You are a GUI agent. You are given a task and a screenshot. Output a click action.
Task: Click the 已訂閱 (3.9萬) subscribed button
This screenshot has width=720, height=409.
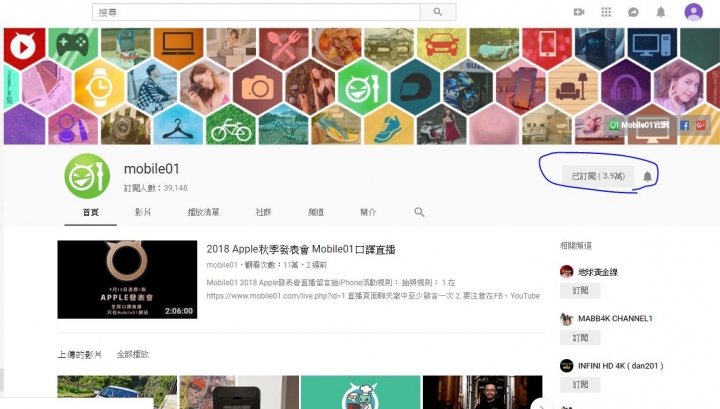point(598,176)
